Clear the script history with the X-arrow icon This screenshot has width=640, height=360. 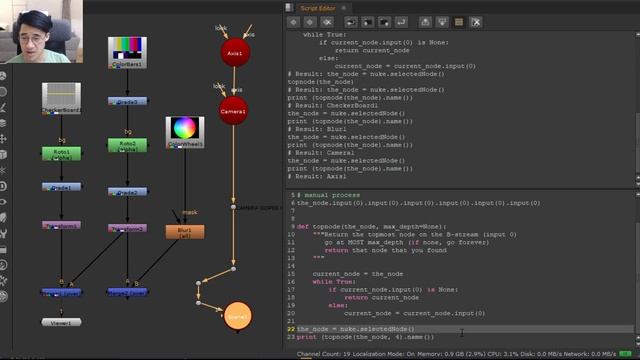[327, 22]
